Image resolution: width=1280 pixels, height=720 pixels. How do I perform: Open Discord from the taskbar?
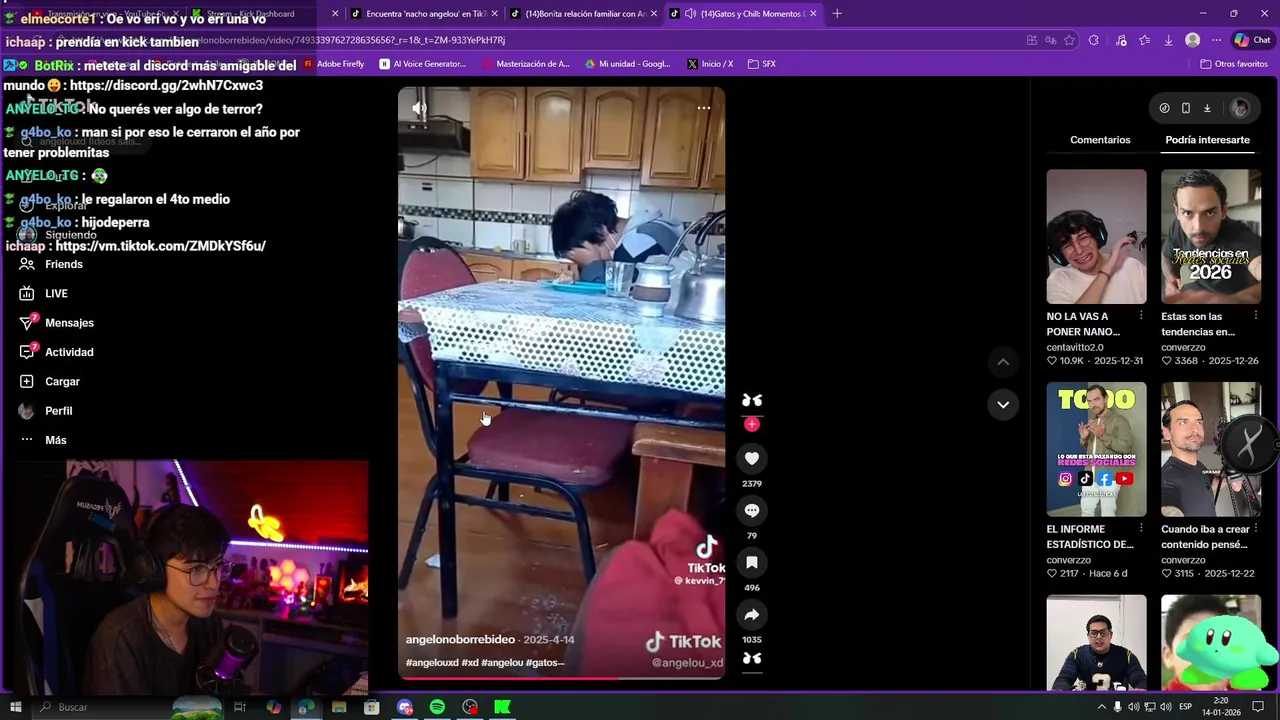404,707
